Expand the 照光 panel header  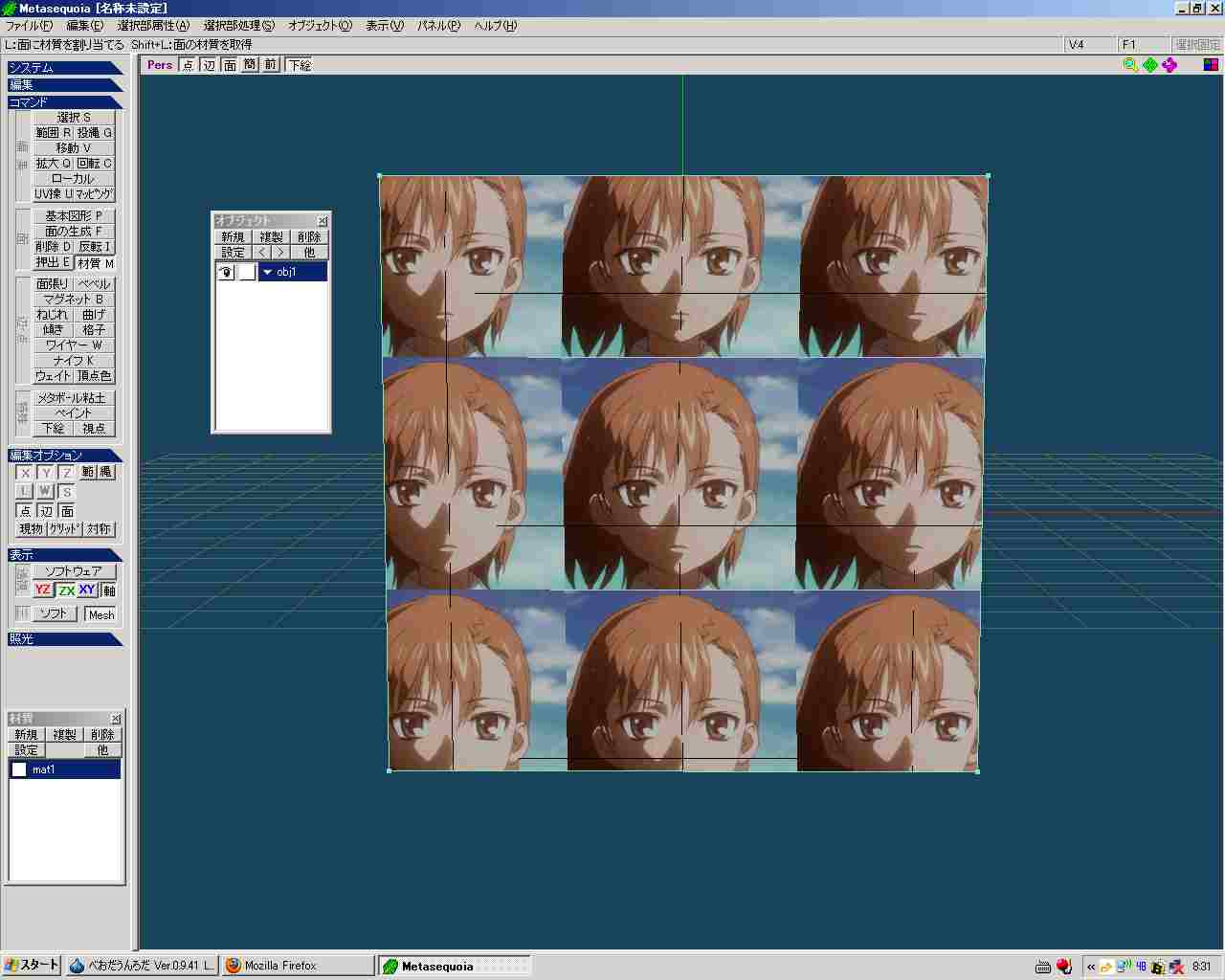pos(65,639)
